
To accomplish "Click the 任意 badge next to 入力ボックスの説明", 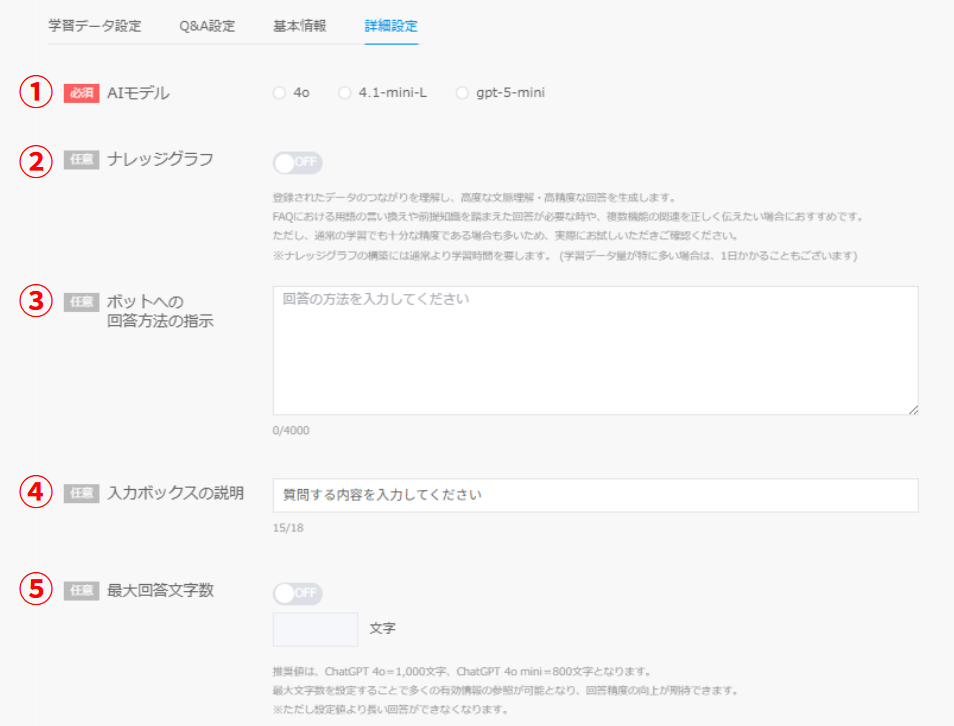I will coord(81,493).
